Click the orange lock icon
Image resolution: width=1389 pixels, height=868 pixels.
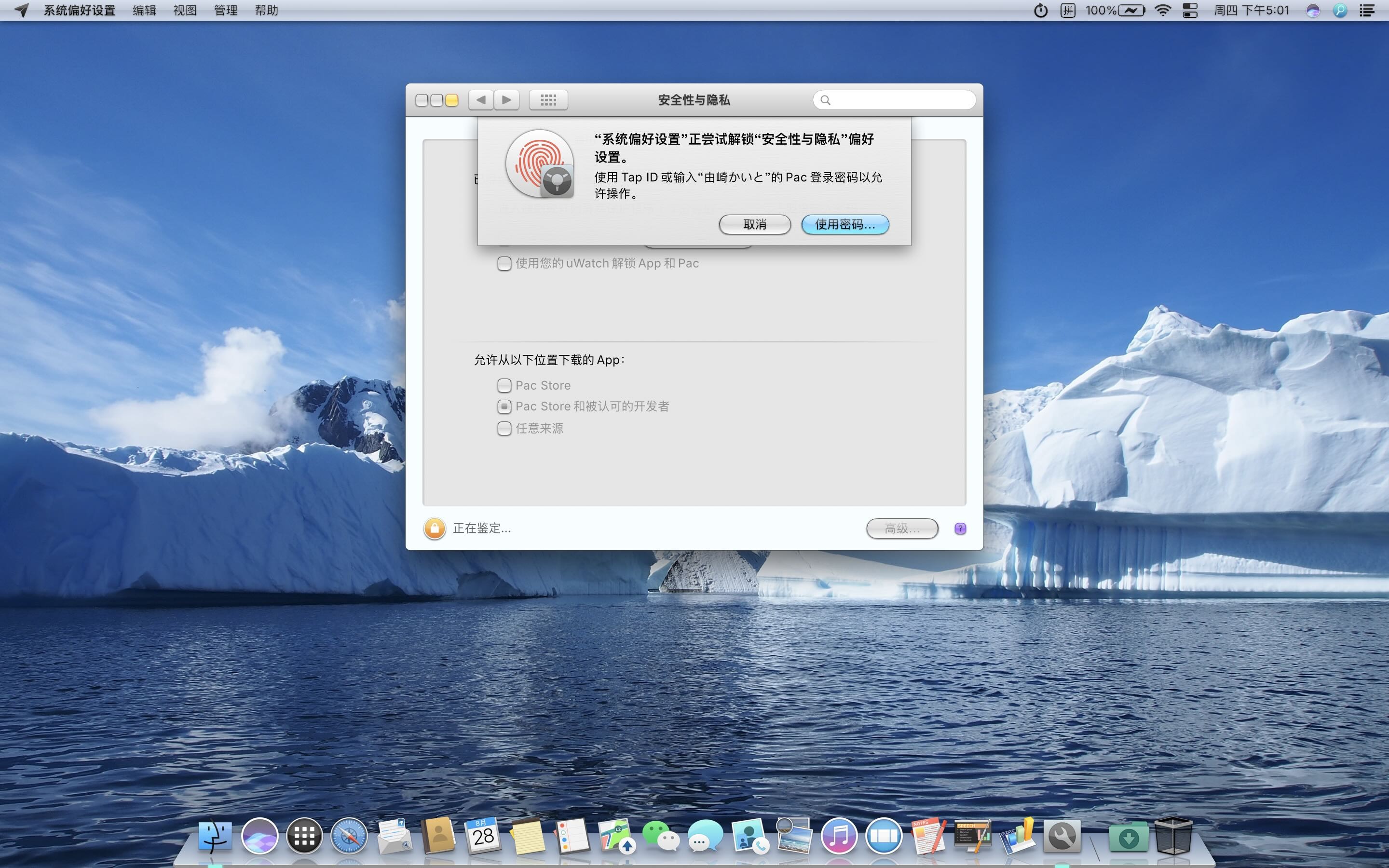(x=435, y=528)
